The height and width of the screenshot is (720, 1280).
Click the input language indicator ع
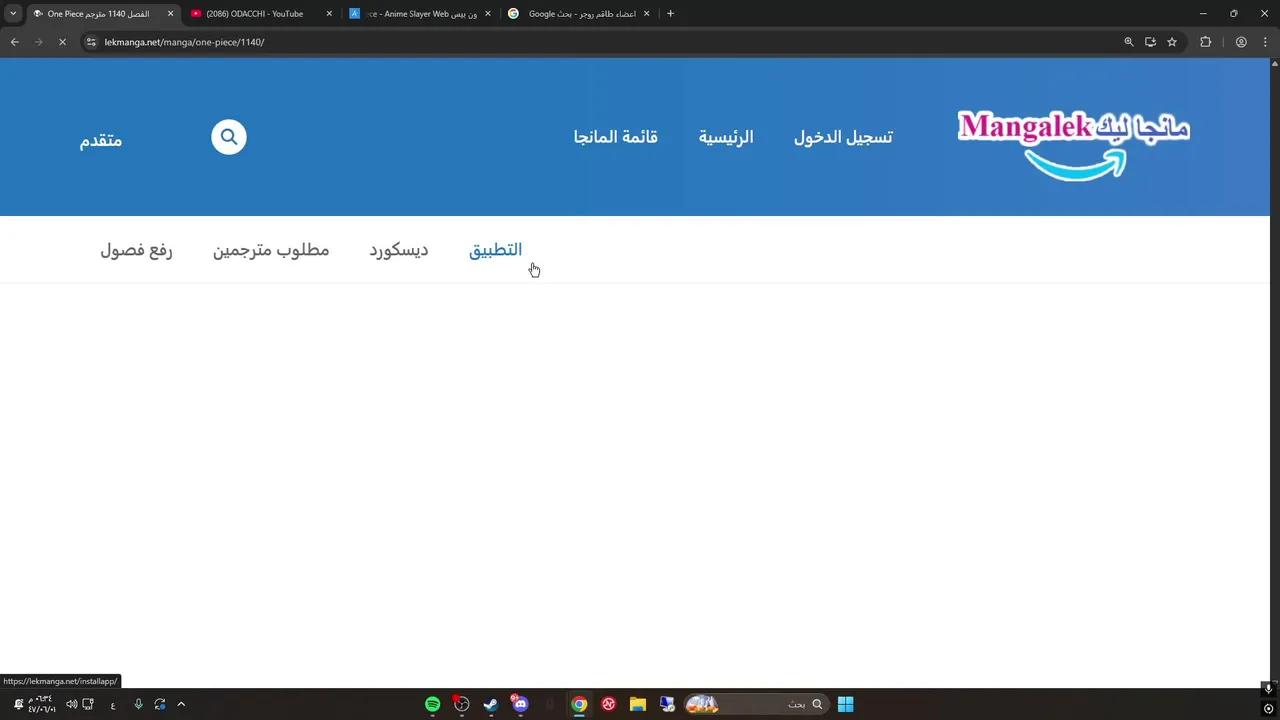coord(113,704)
